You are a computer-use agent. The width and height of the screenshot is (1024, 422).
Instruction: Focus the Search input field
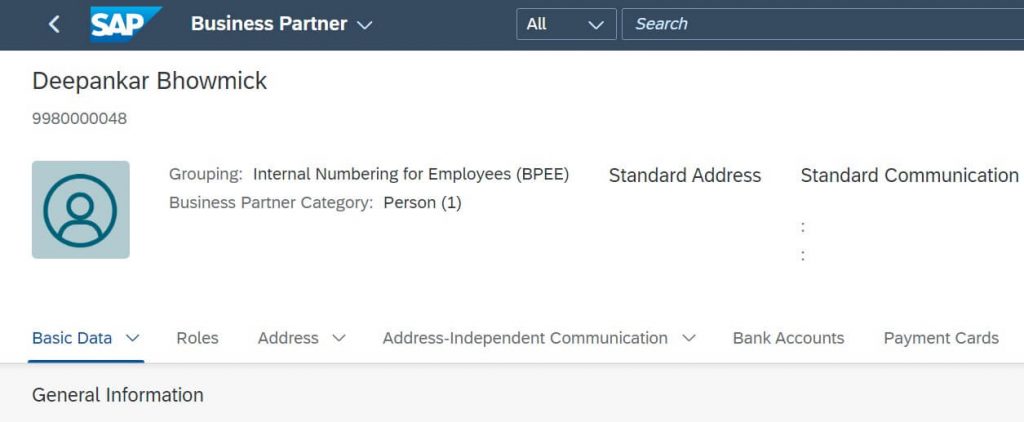(823, 24)
